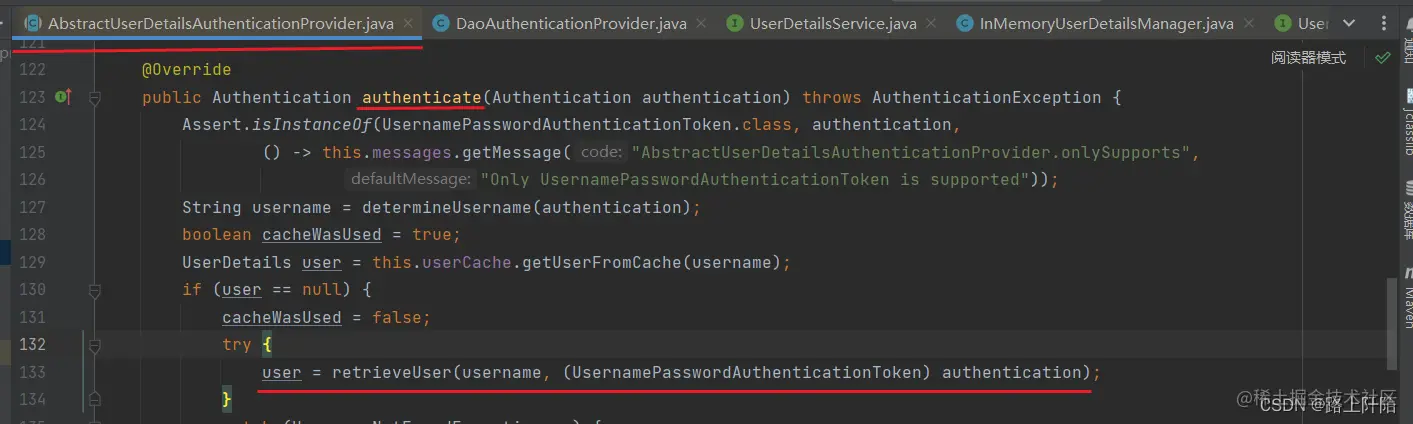
Task: Click the abstract class icon on first tab
Action: 33,23
